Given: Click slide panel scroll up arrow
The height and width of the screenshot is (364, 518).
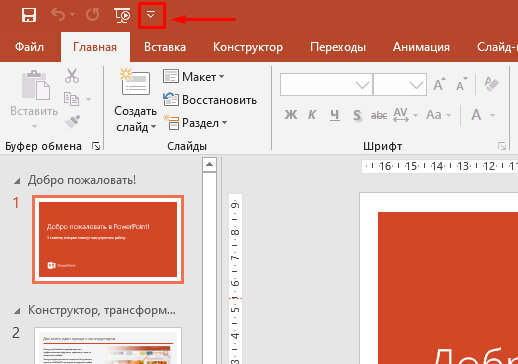Looking at the screenshot, I should point(209,164).
